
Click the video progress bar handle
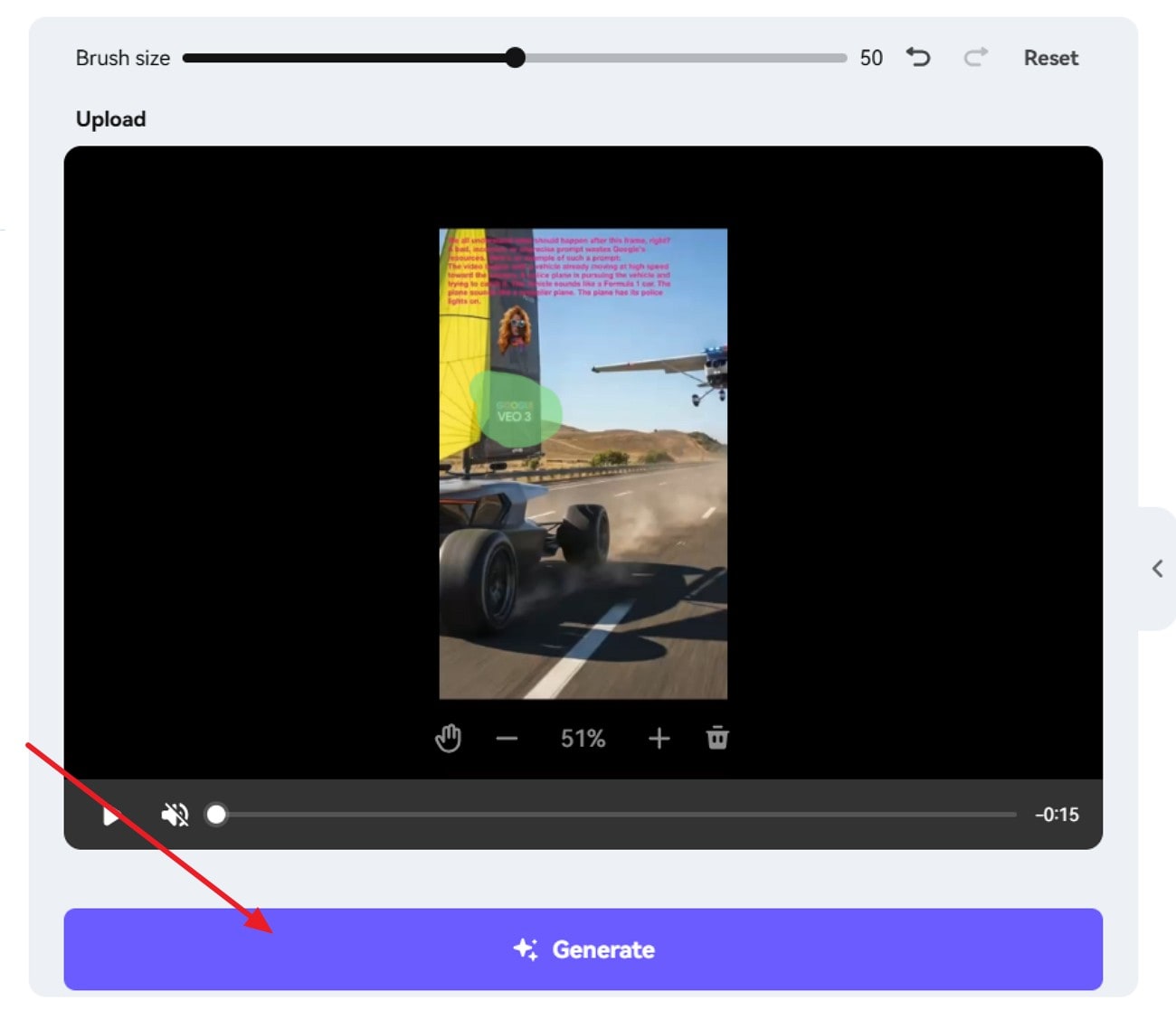(x=216, y=815)
